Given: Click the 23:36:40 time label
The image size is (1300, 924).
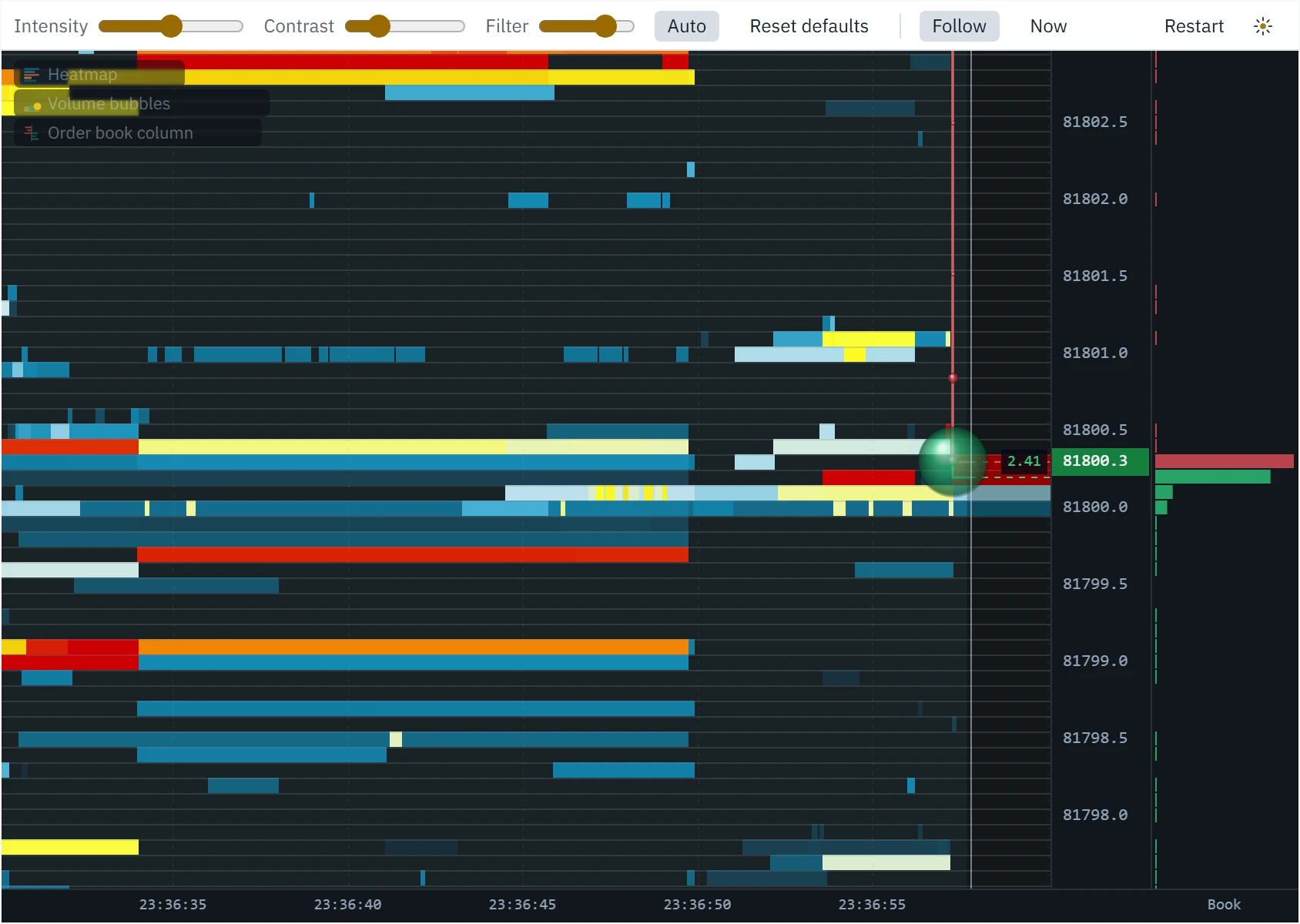Looking at the screenshot, I should [348, 905].
